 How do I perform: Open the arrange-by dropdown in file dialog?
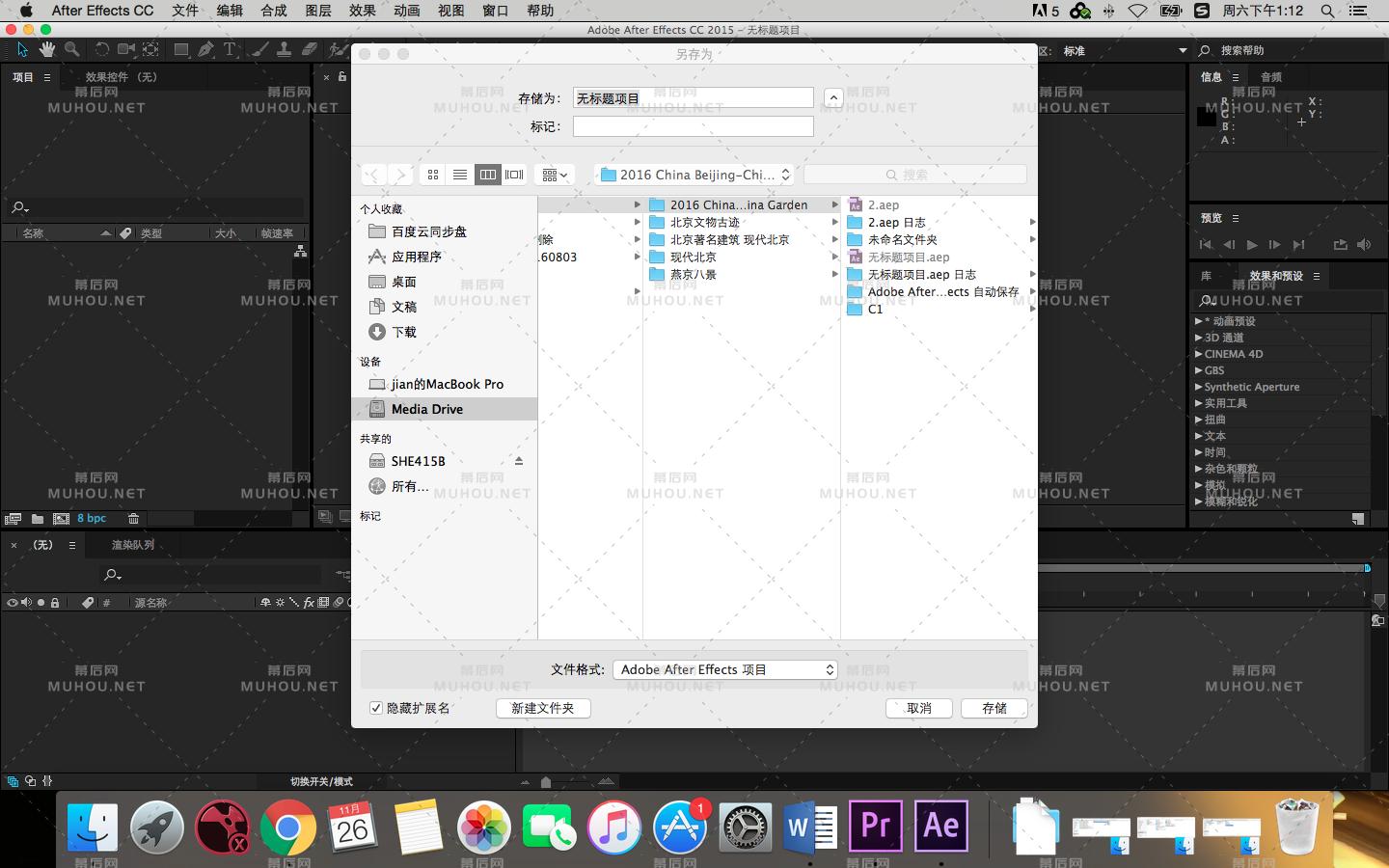point(555,175)
